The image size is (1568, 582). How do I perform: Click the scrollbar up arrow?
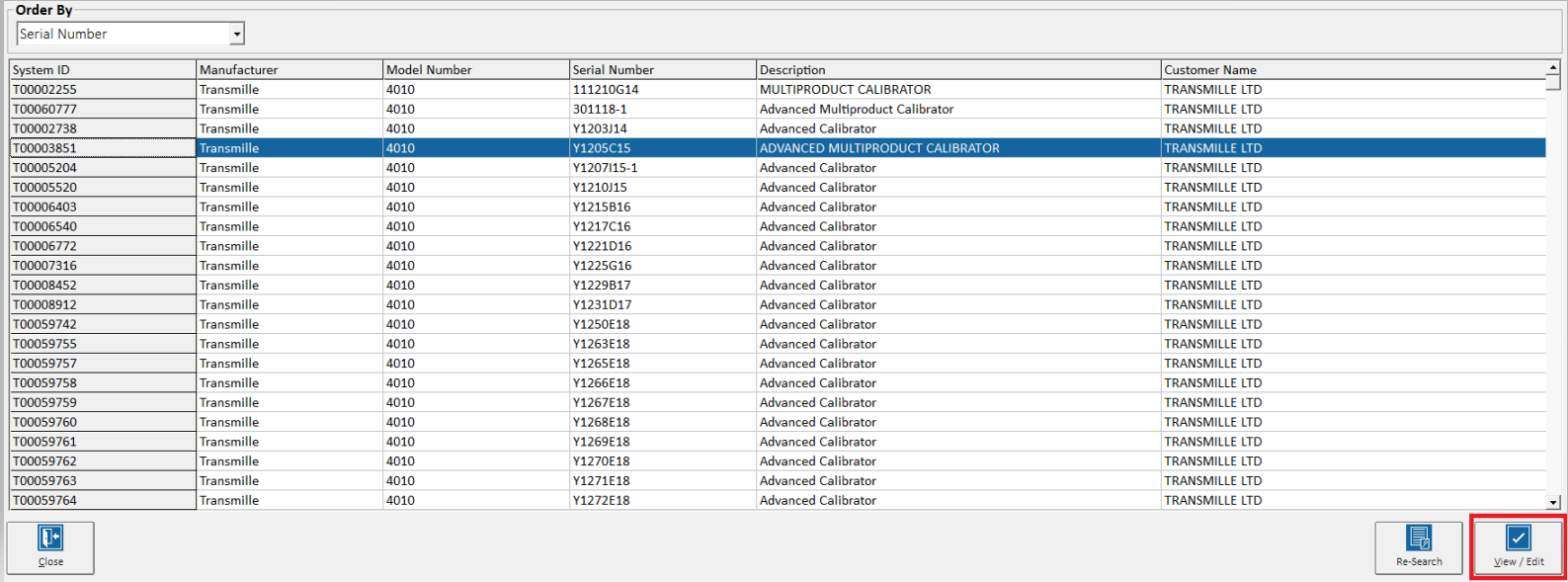(x=1553, y=67)
